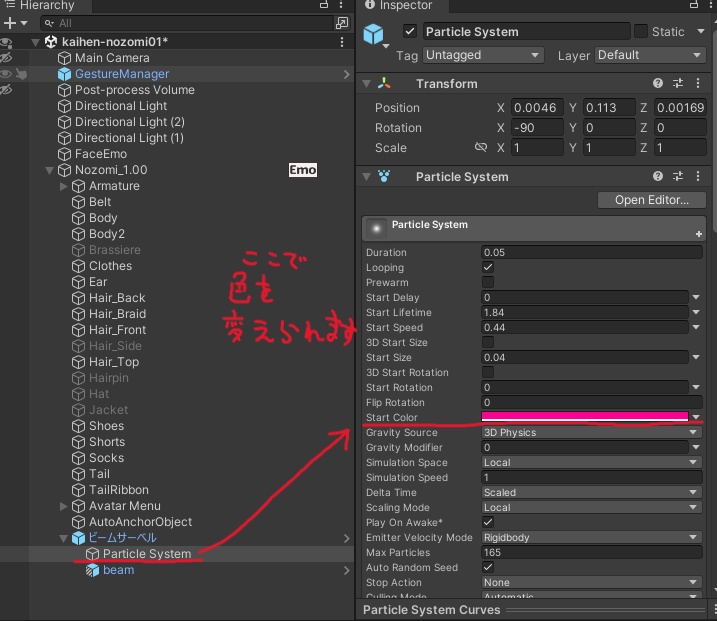Open the Delta Time dropdown

(x=592, y=493)
